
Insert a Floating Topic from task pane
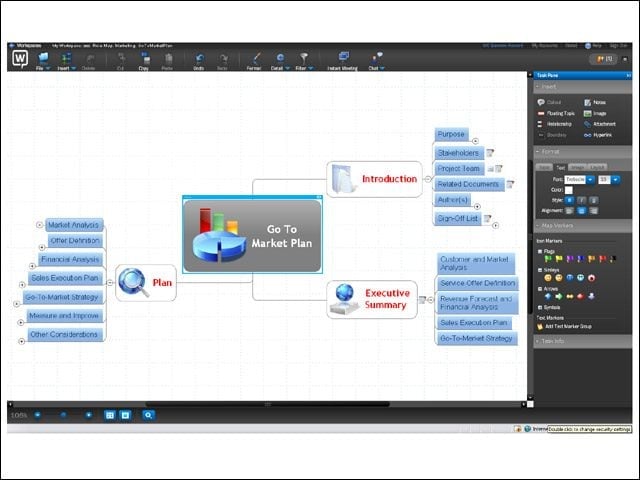(556, 113)
